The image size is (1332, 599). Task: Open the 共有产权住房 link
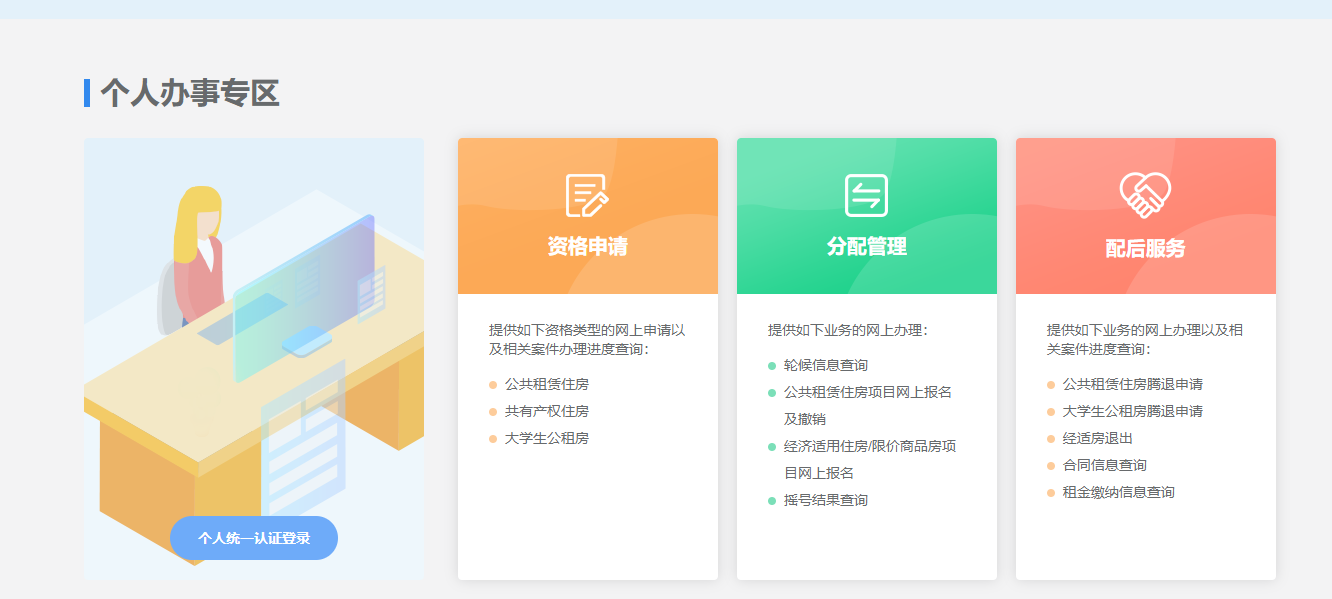point(546,411)
